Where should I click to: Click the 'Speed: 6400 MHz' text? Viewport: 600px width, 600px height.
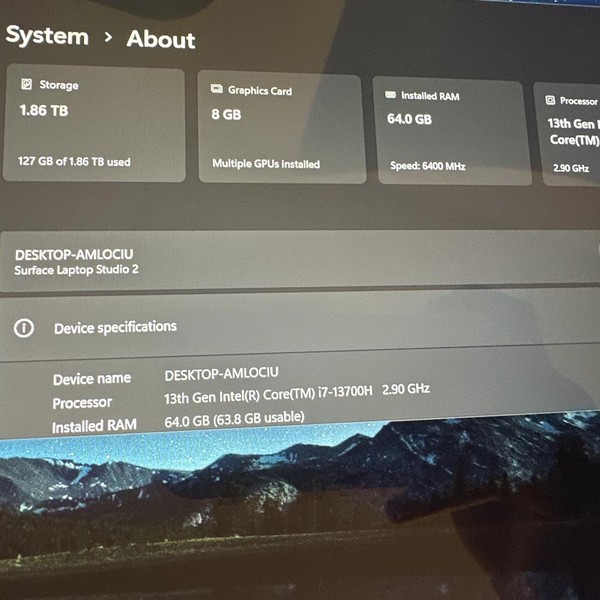click(x=427, y=166)
